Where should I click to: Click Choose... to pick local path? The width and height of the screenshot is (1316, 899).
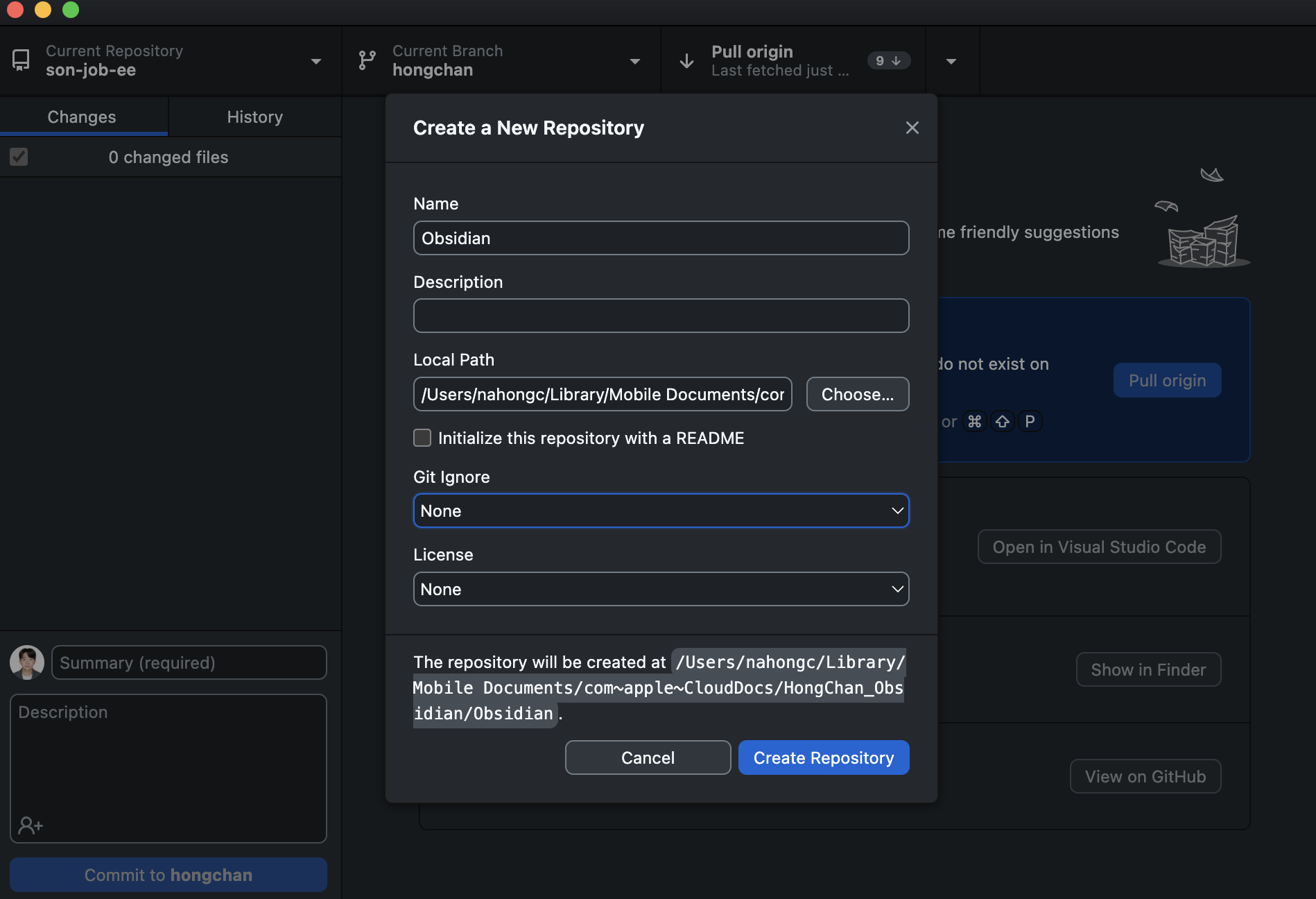858,394
